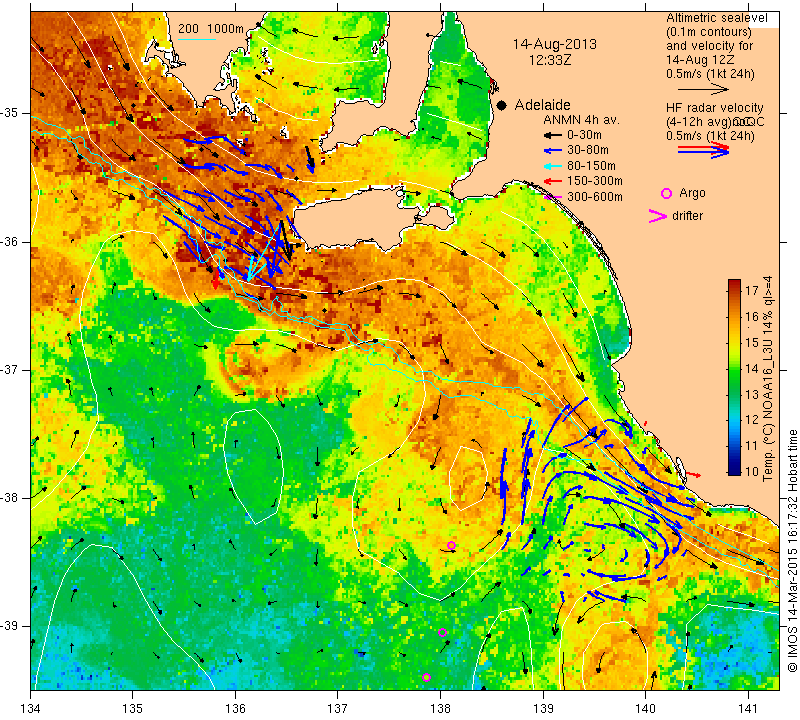Click the magenta drifter symbol in legend
Screen dimensions: 800x720
[x=658, y=216]
